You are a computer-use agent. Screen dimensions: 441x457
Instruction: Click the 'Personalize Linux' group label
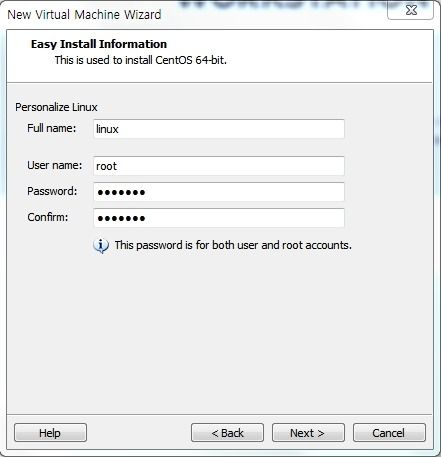coord(56,107)
